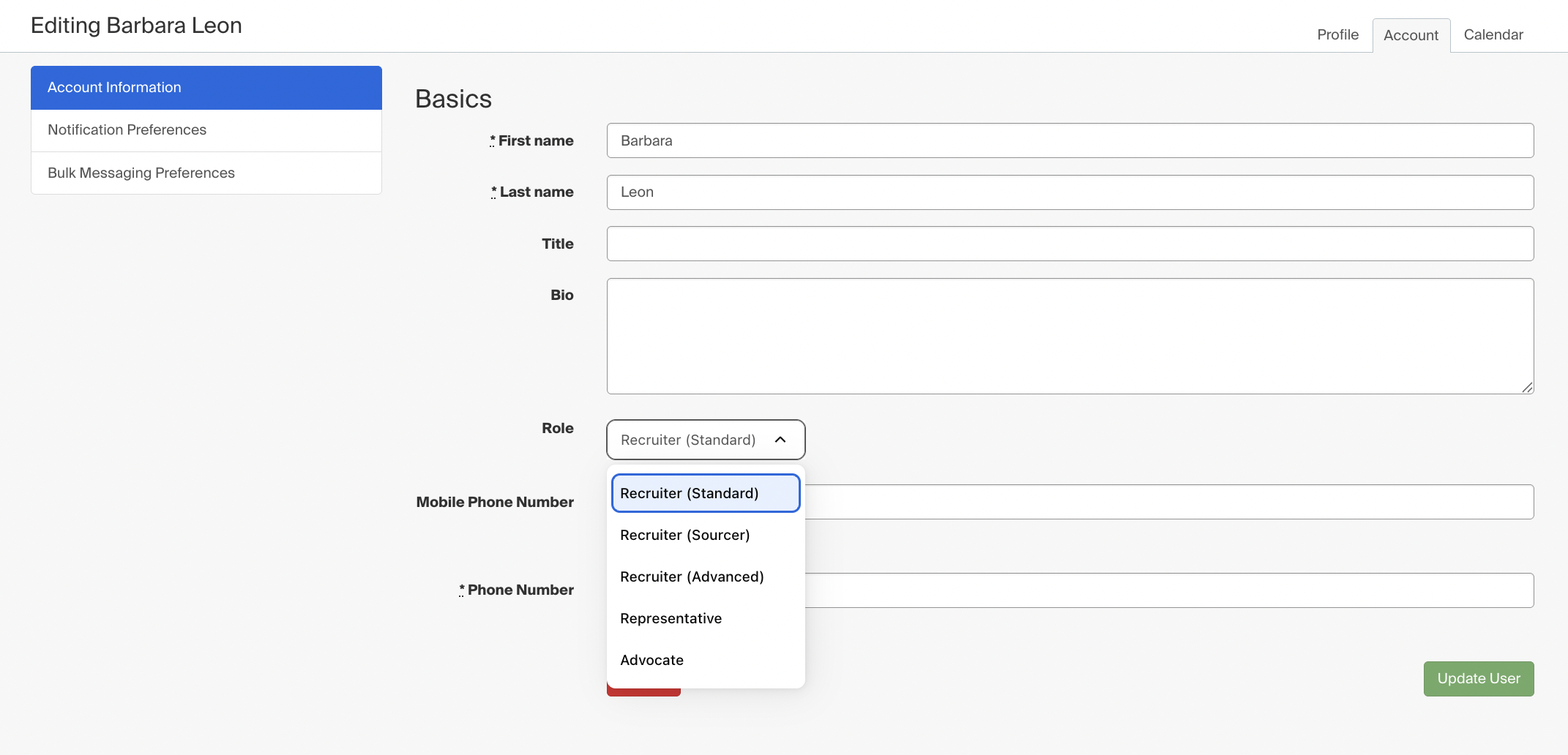Open Bulk Messaging Preferences section
1568x755 pixels.
[206, 173]
